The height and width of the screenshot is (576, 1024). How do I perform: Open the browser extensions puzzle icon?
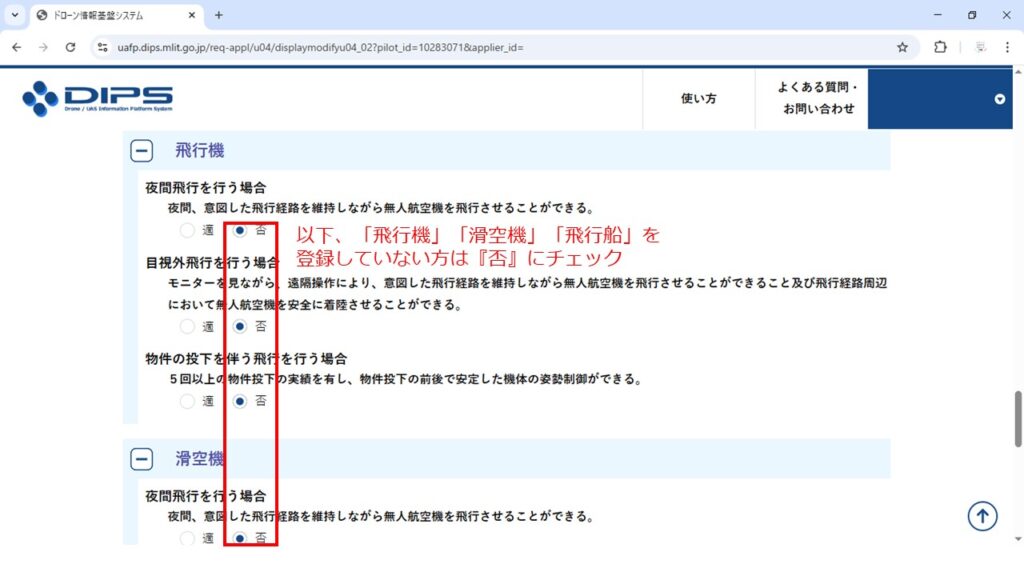(940, 47)
